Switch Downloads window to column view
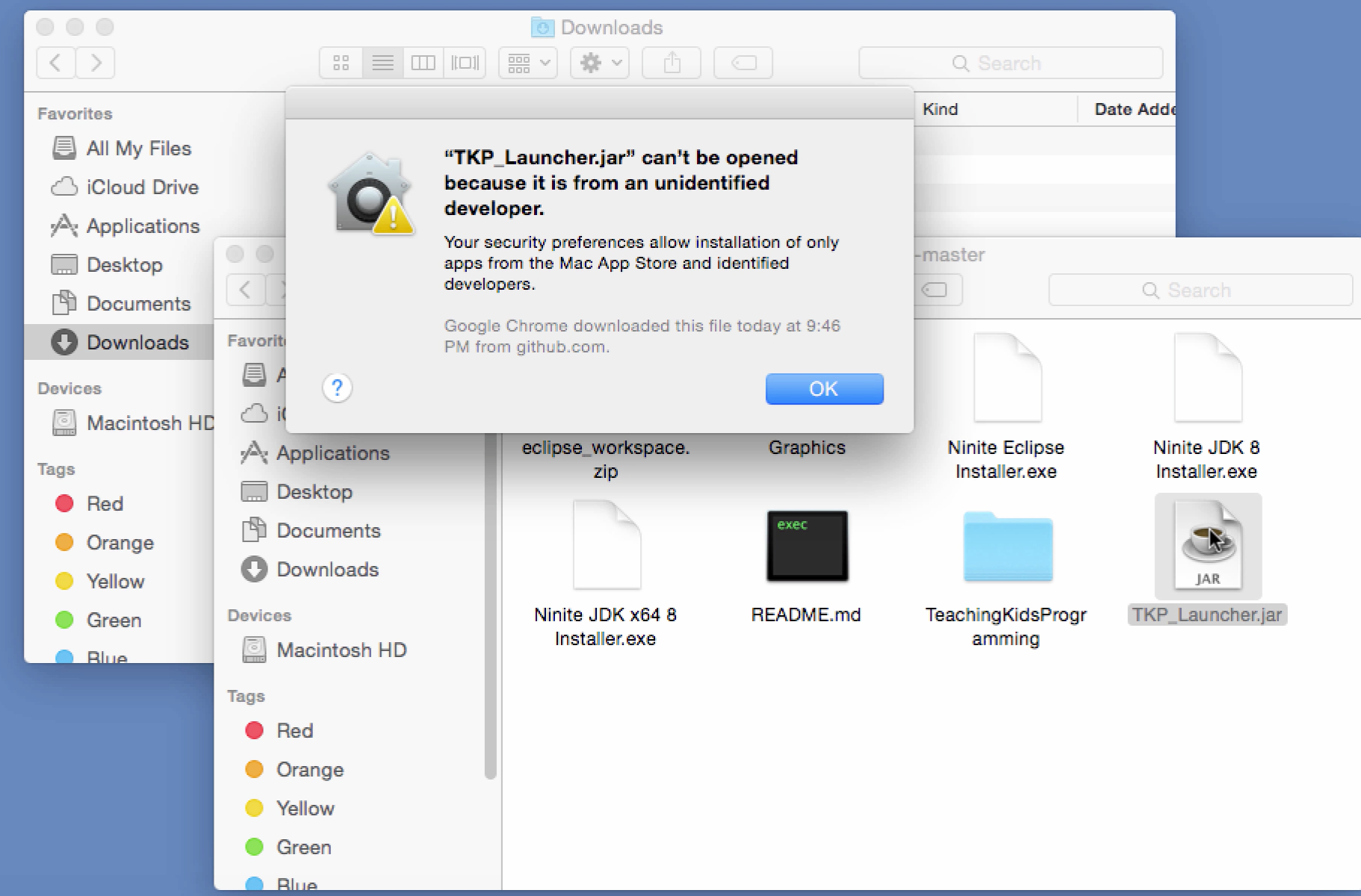This screenshot has height=896, width=1361. tap(424, 63)
